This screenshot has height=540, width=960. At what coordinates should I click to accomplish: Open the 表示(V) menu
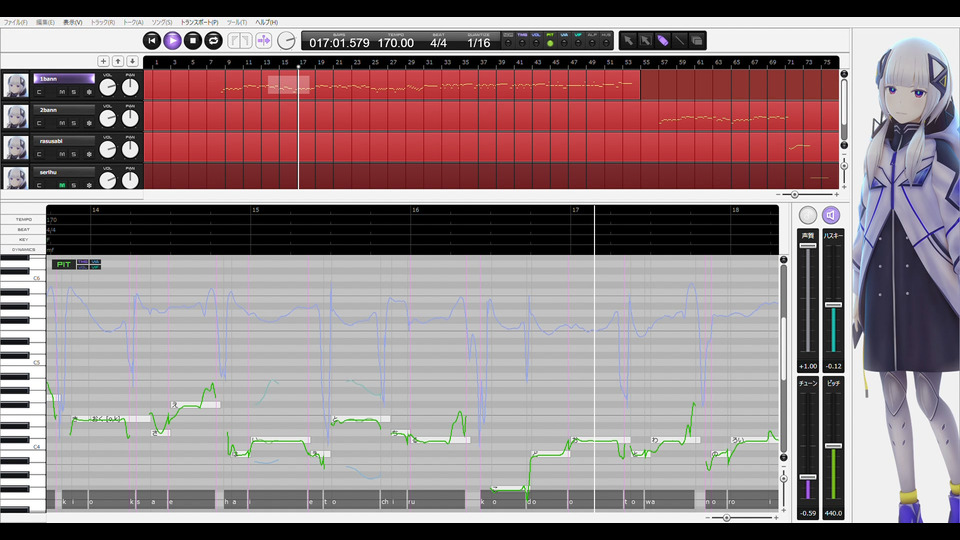[x=73, y=22]
